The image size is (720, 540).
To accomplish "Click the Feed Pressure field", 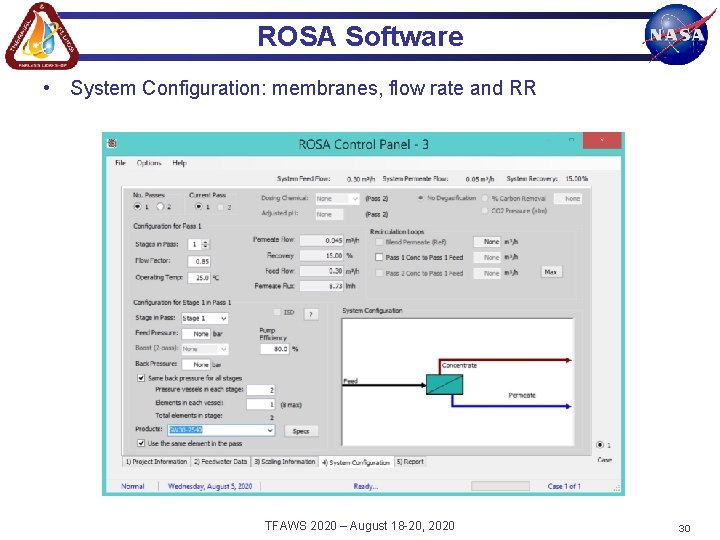I will 196,334.
